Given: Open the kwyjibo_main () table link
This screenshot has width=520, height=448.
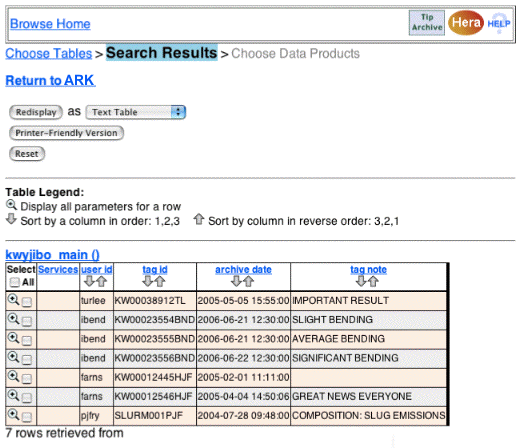Looking at the screenshot, I should pyautogui.click(x=52, y=255).
